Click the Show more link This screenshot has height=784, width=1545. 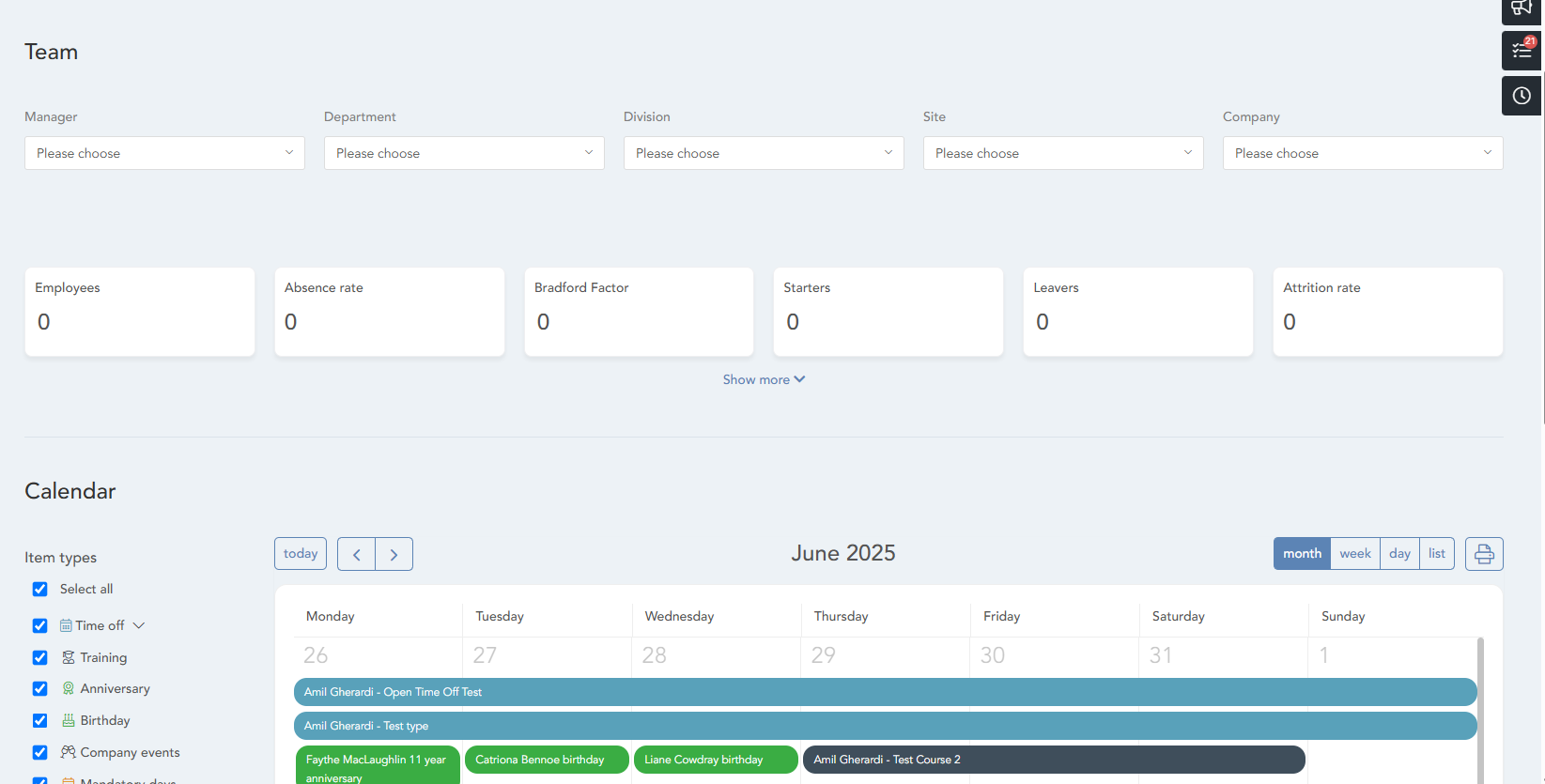(763, 379)
